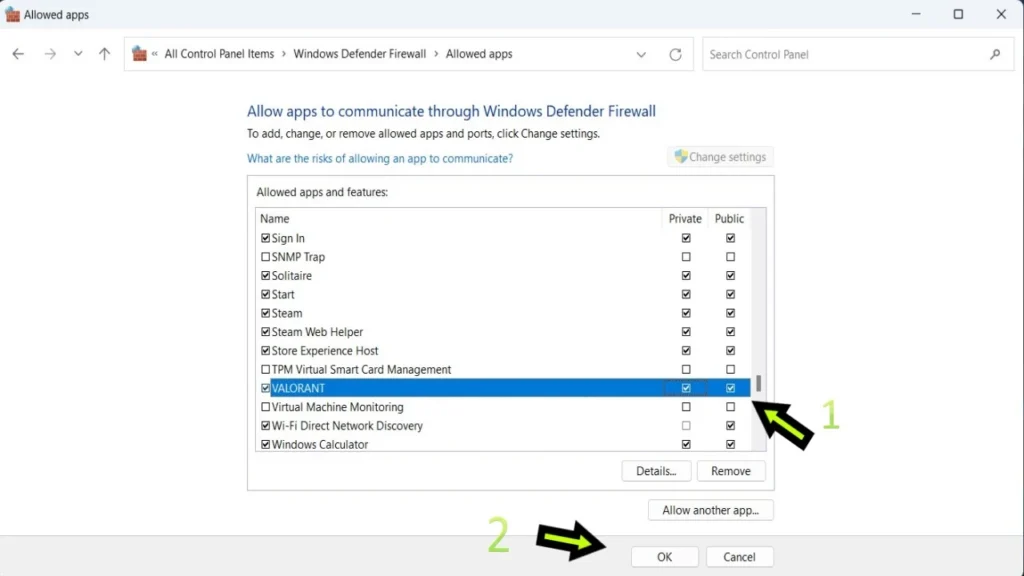This screenshot has width=1024, height=576.
Task: Toggle Store Experience Host Public checkbox
Action: coord(730,351)
